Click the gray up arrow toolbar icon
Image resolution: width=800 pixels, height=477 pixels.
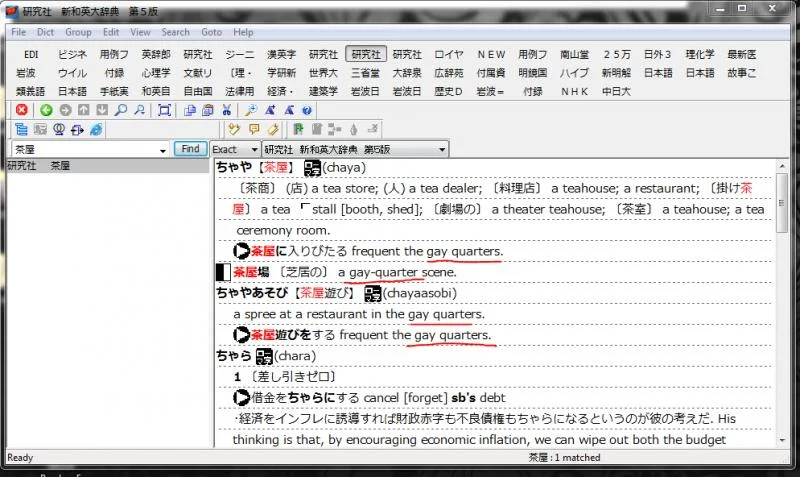84,110
